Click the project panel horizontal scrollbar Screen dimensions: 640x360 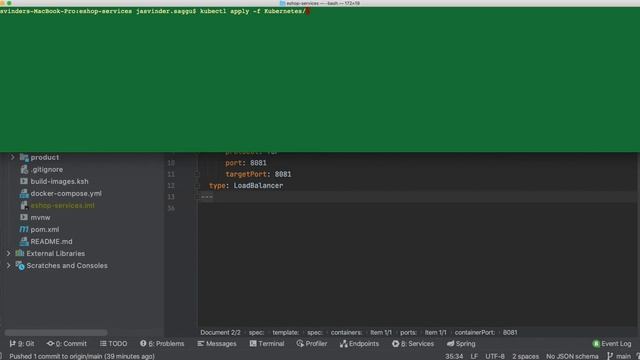[x=56, y=332]
